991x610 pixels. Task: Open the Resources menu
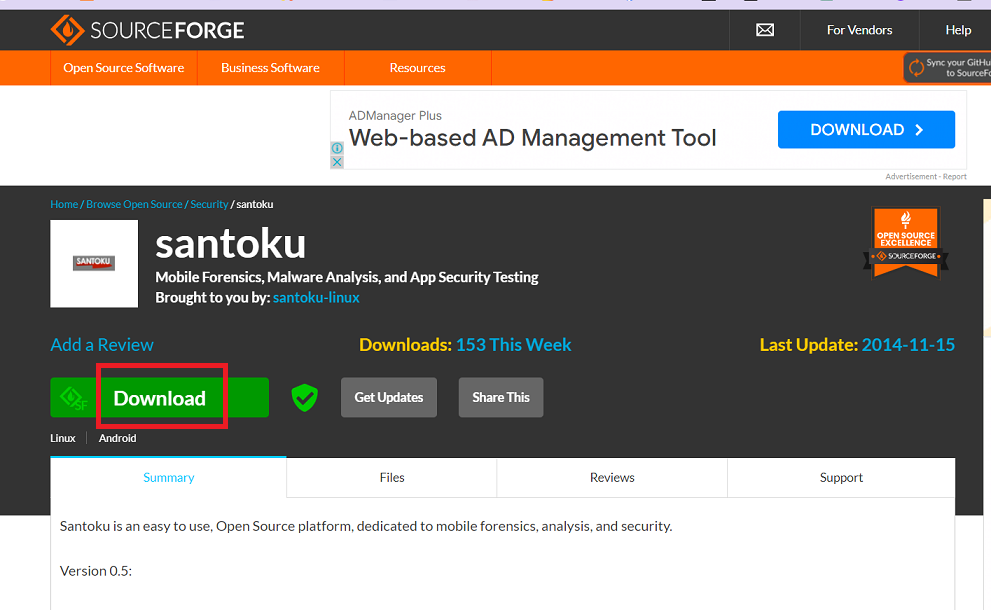[x=418, y=68]
